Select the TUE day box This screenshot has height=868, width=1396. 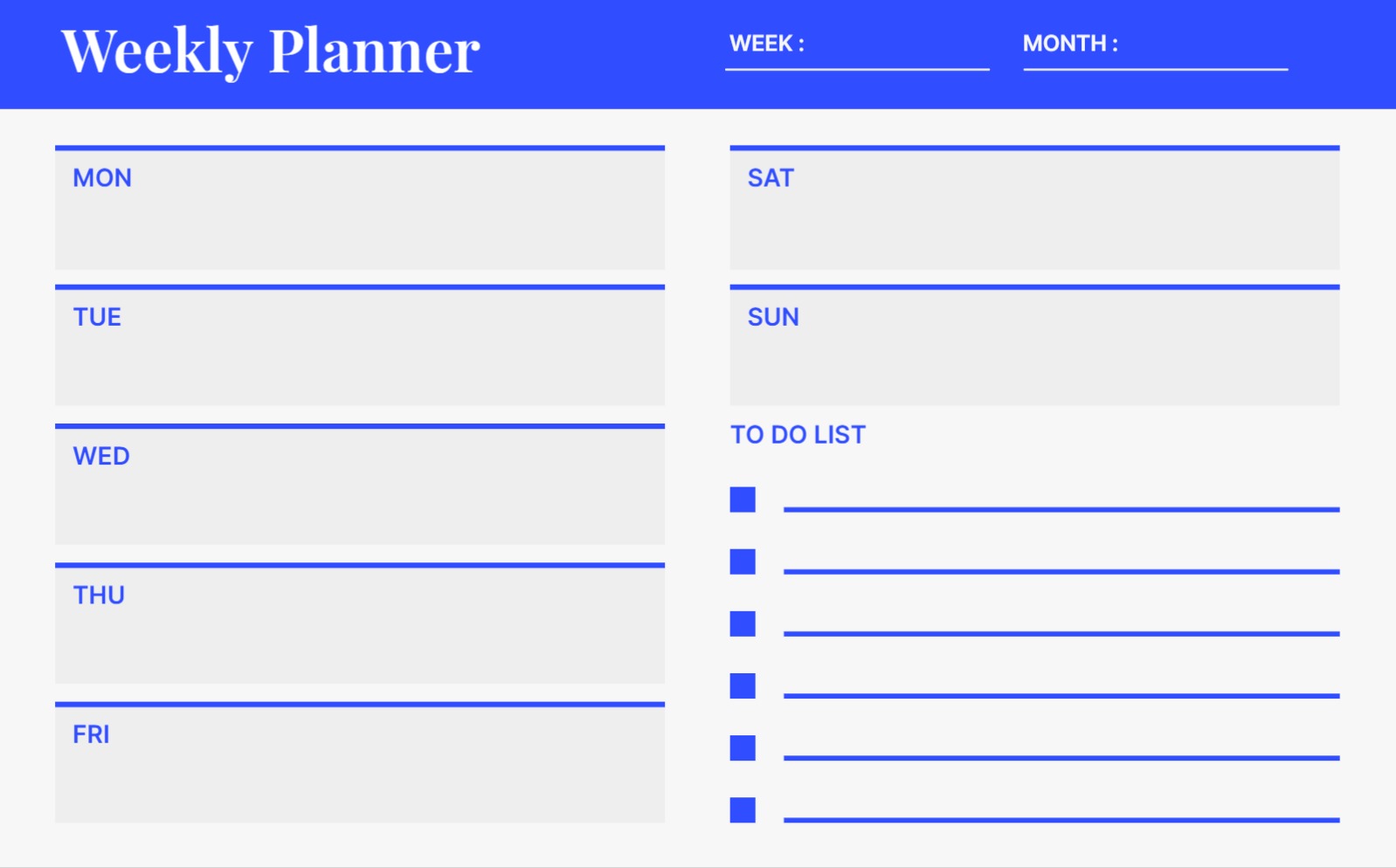pyautogui.click(x=360, y=348)
